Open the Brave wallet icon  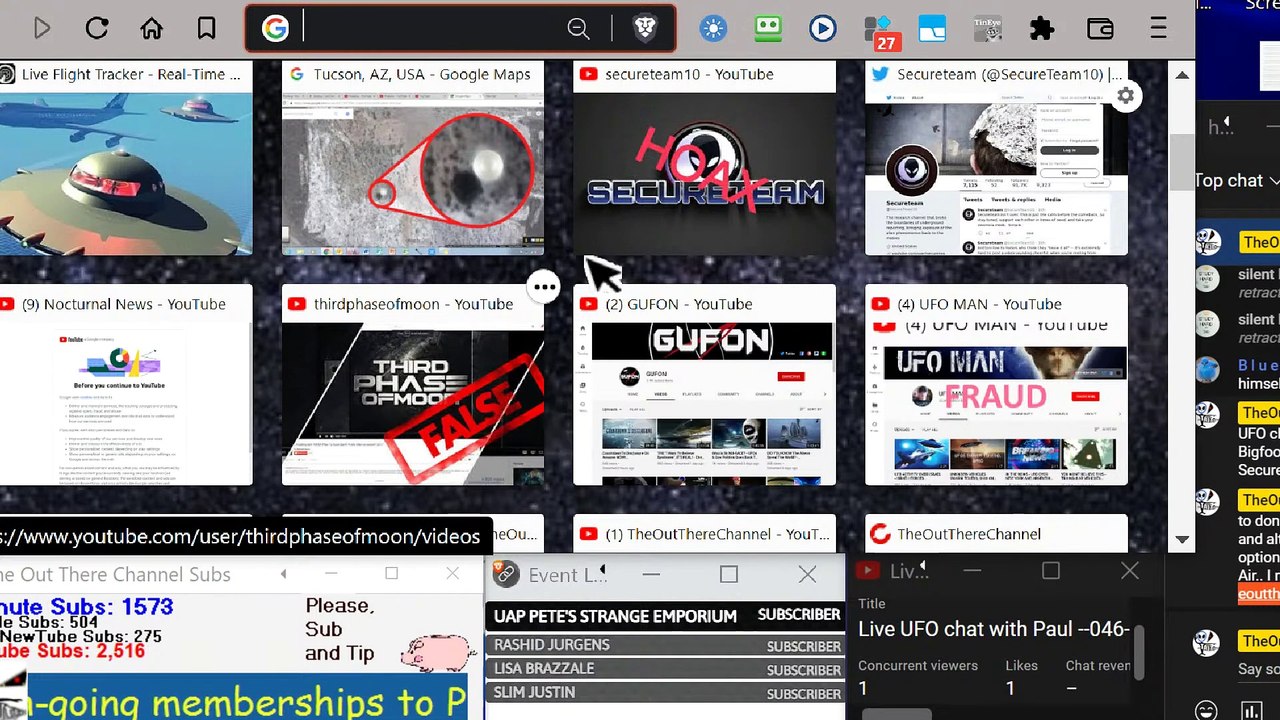click(1100, 29)
